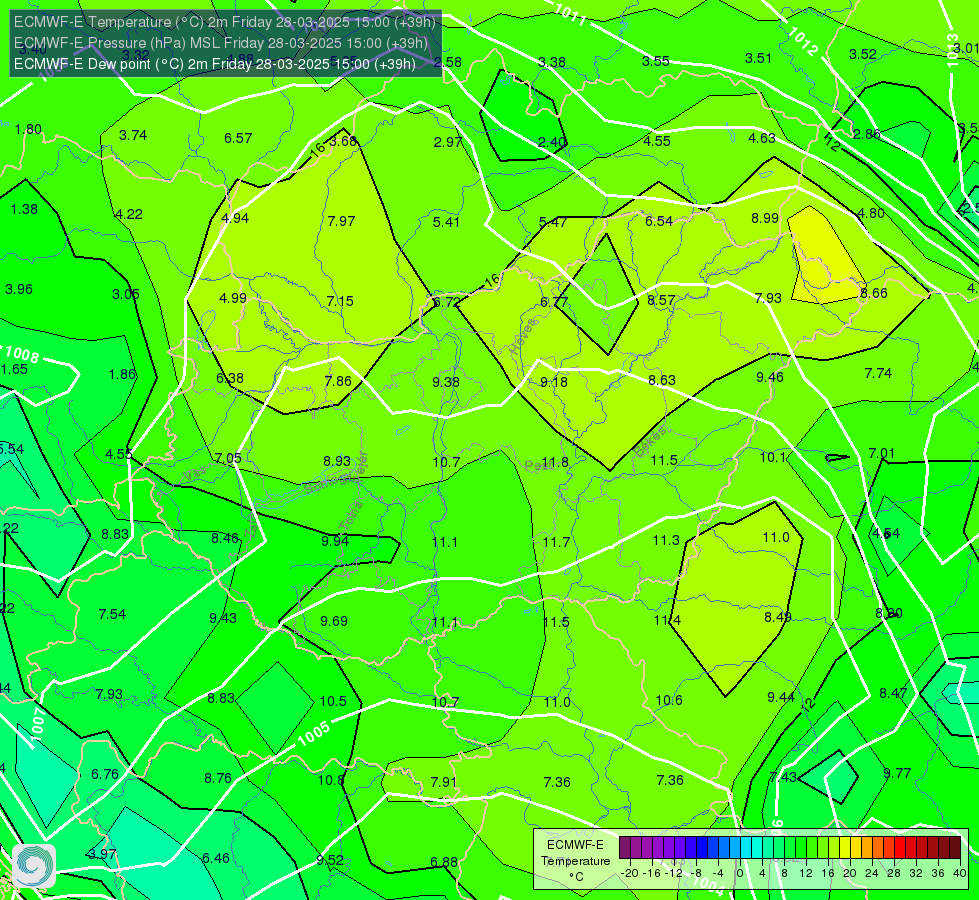979x900 pixels.
Task: Click the dew point value 8.49
Action: [x=778, y=617]
